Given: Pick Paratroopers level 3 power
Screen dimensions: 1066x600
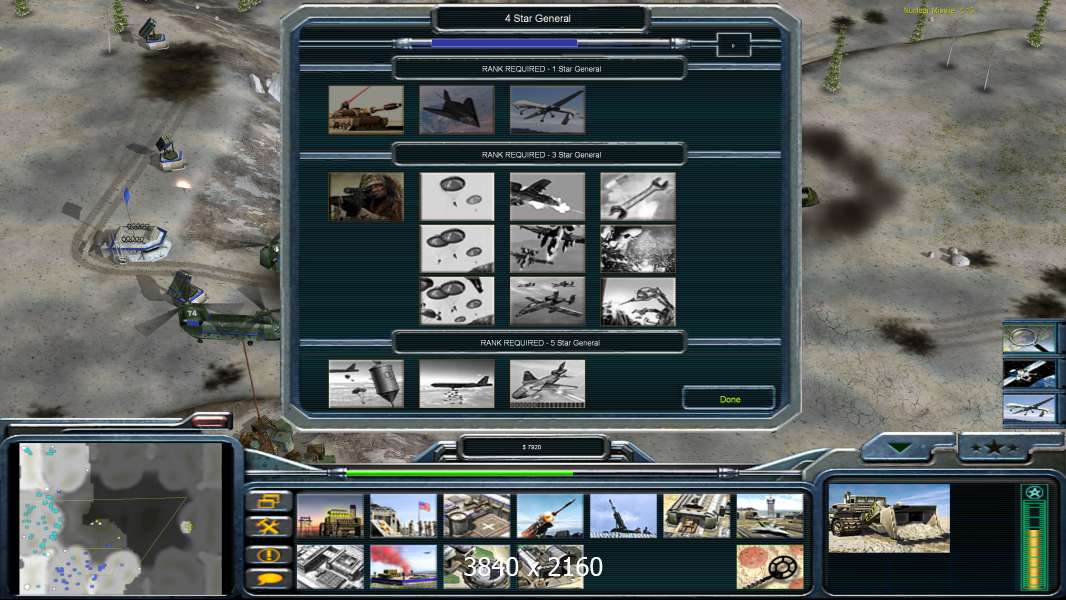Looking at the screenshot, I should [457, 300].
